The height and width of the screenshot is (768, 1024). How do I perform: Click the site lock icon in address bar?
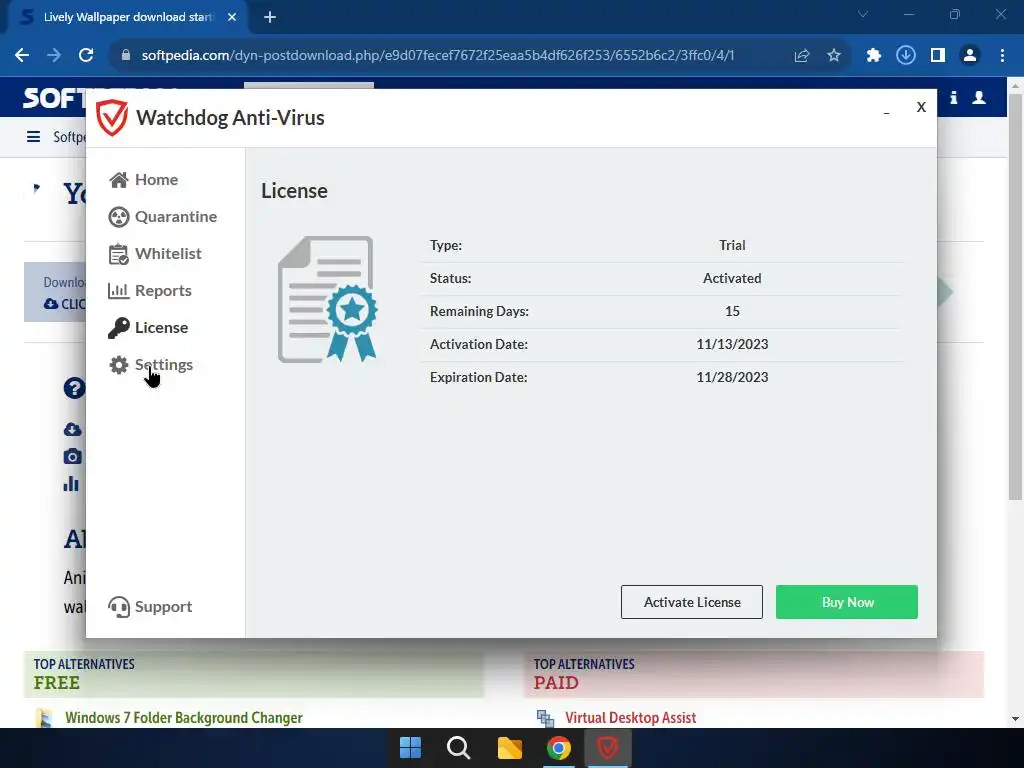pyautogui.click(x=126, y=56)
